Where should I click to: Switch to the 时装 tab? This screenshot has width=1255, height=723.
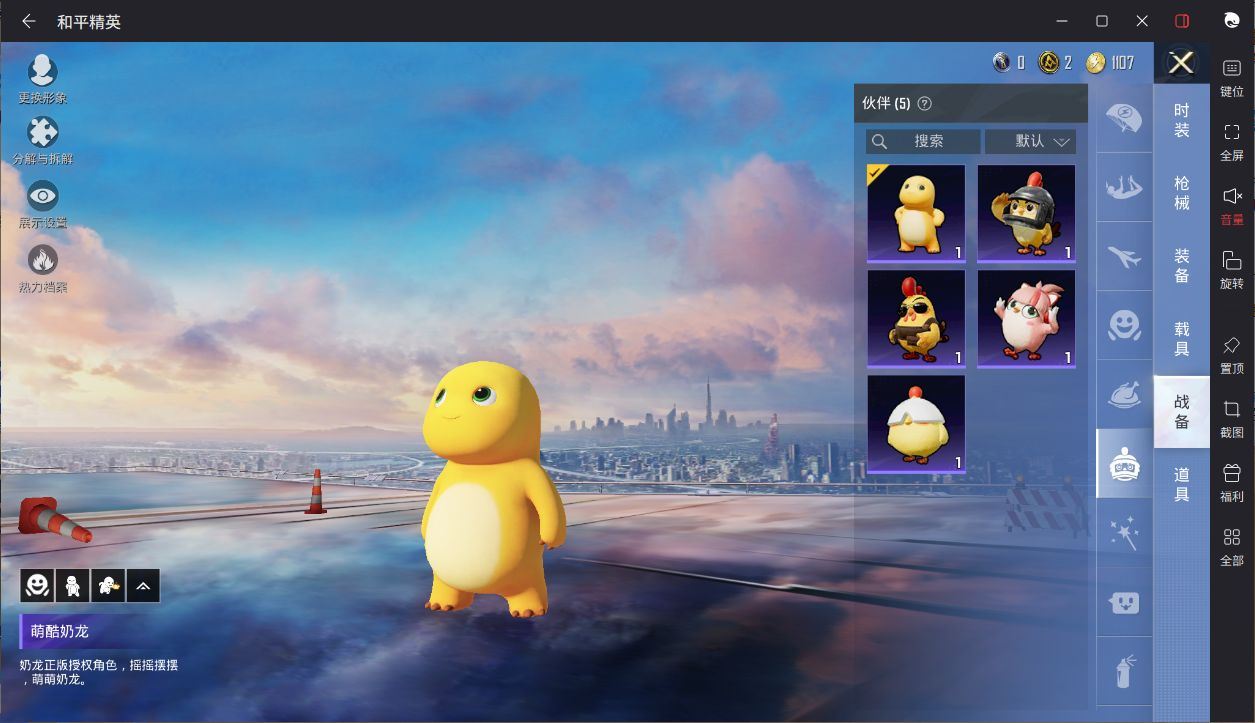(1181, 120)
